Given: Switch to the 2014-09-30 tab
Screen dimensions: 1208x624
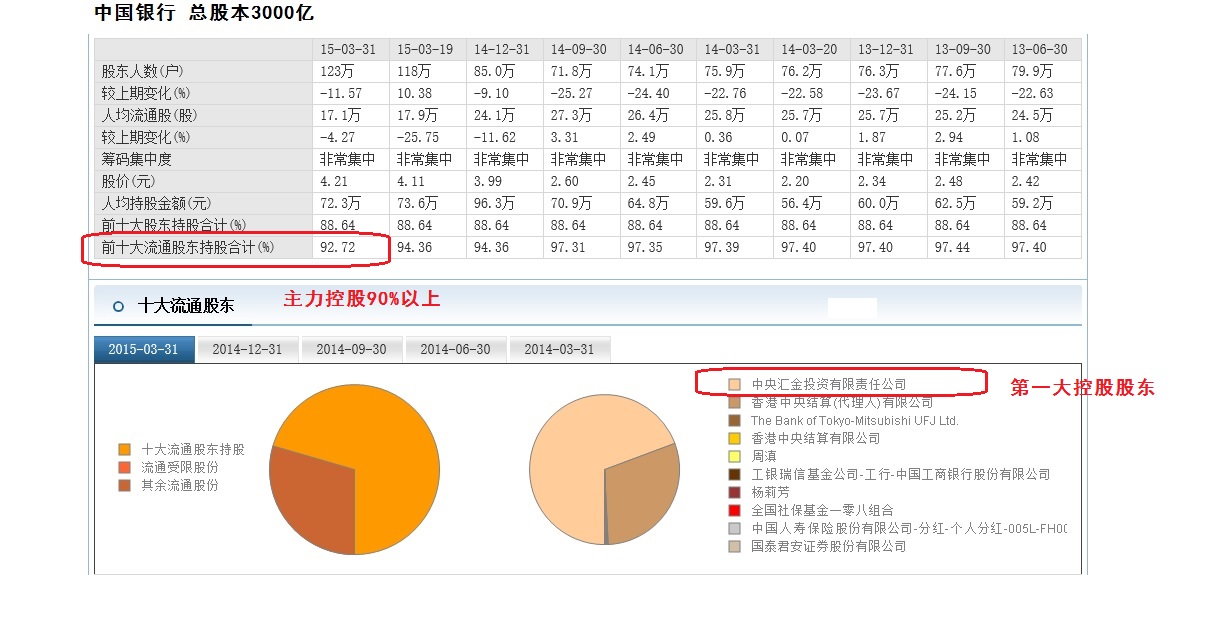Looking at the screenshot, I should tap(351, 350).
